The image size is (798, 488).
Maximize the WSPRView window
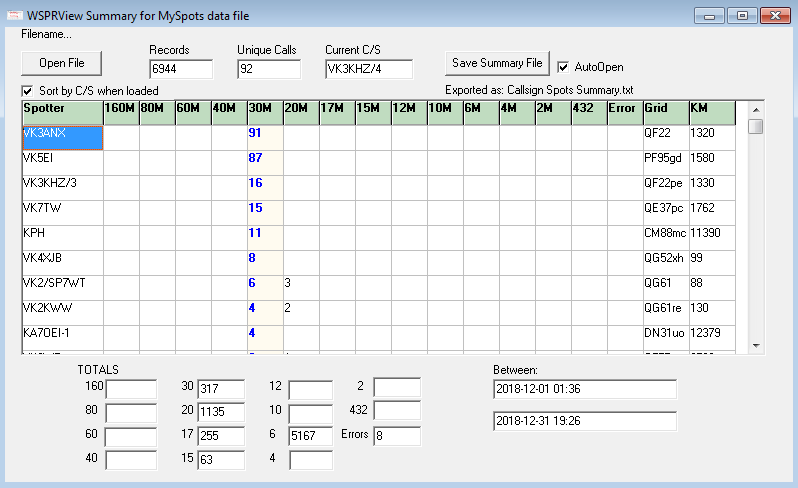pyautogui.click(x=740, y=15)
